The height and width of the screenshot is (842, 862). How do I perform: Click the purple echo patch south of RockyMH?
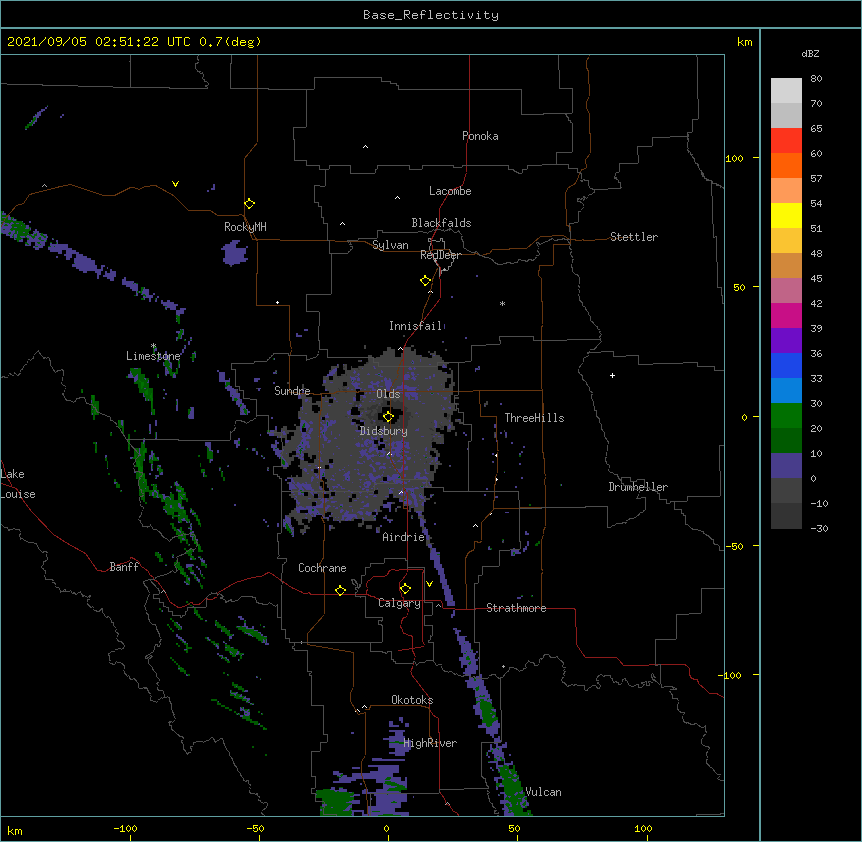235,253
